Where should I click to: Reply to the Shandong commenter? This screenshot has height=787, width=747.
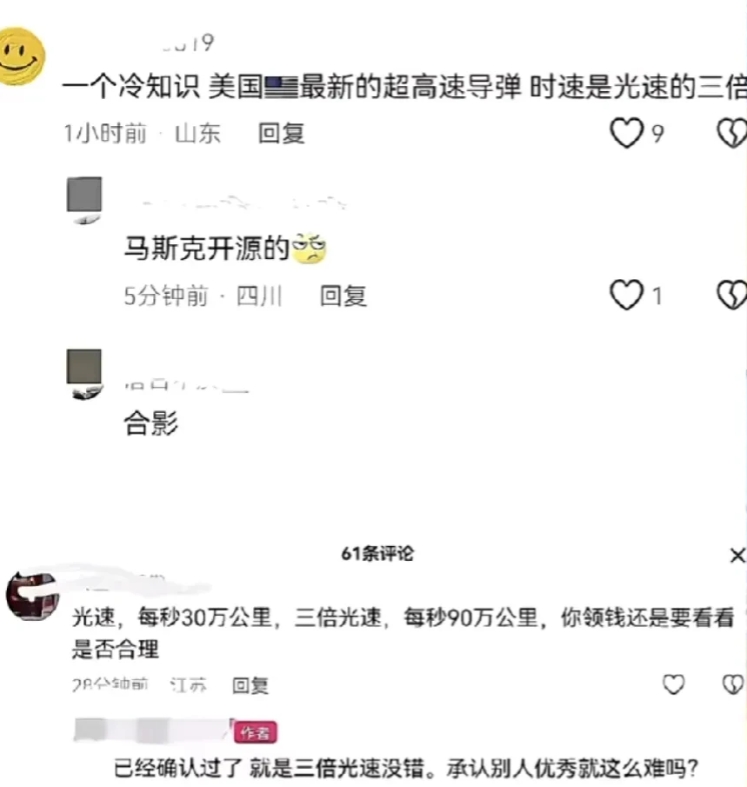tap(281, 134)
